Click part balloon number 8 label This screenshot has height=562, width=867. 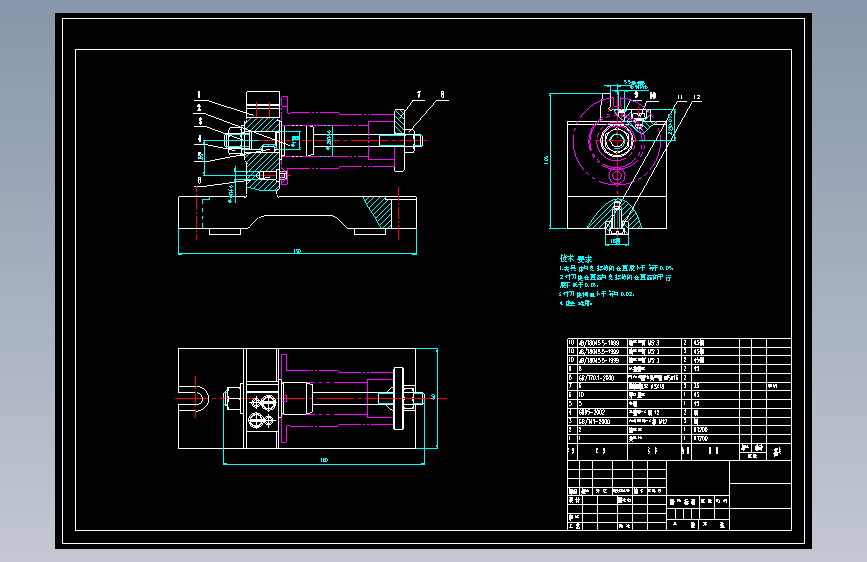pyautogui.click(x=442, y=95)
